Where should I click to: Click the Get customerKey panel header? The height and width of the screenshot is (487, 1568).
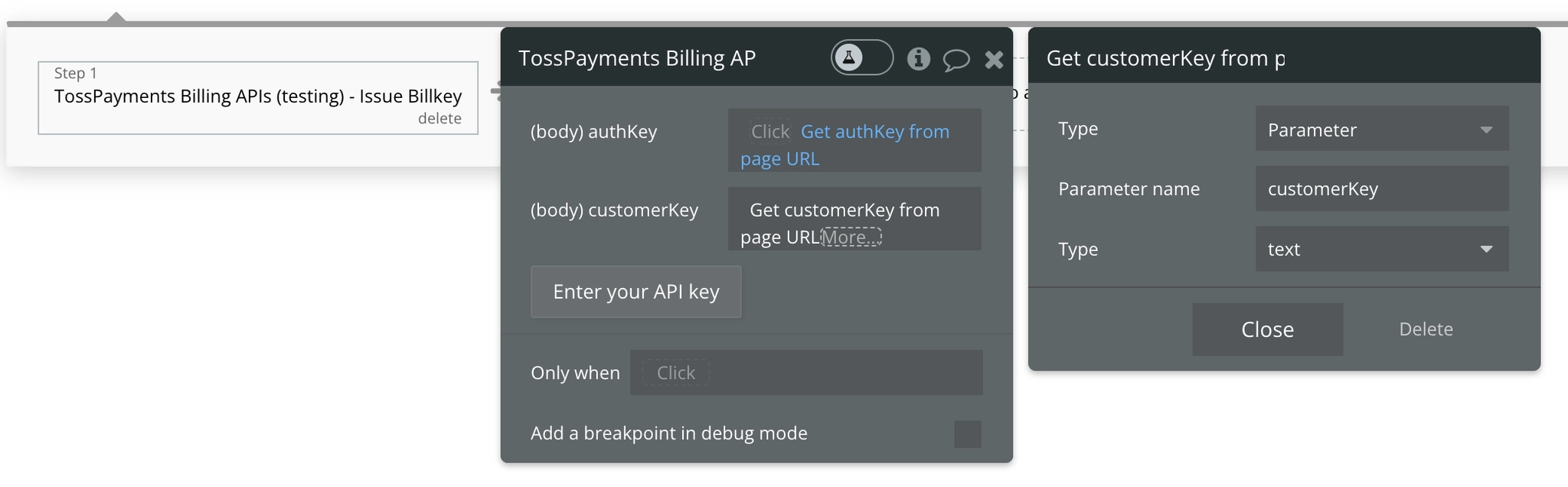tap(1165, 58)
